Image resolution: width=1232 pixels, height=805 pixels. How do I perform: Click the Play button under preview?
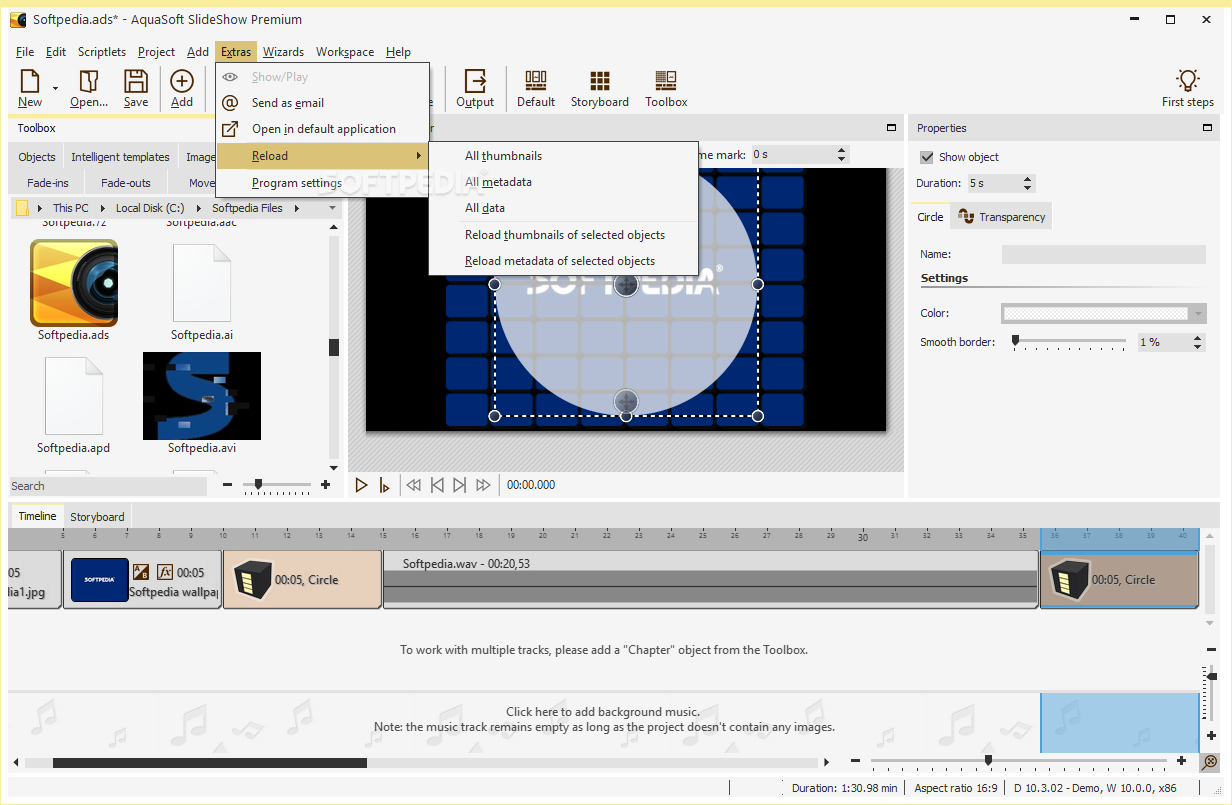point(362,485)
